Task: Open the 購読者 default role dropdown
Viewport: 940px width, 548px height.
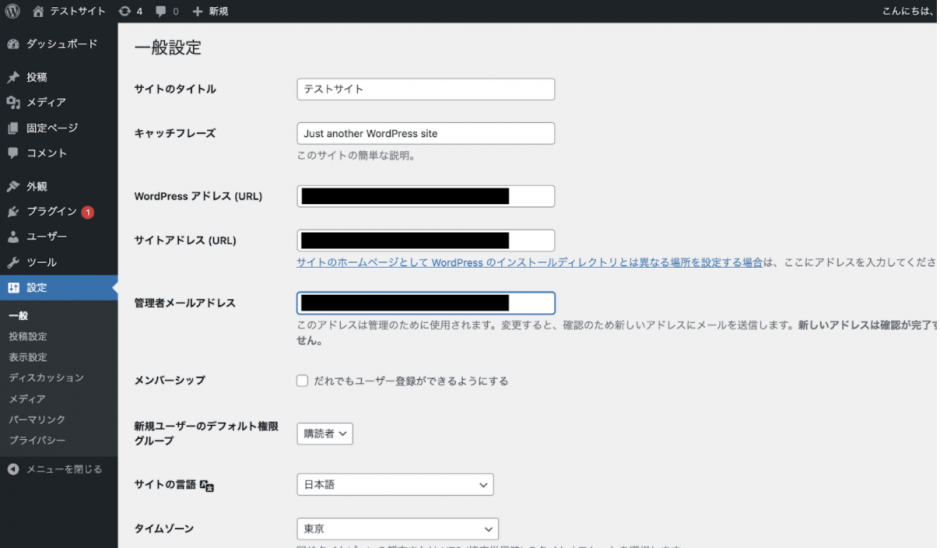Action: click(325, 433)
